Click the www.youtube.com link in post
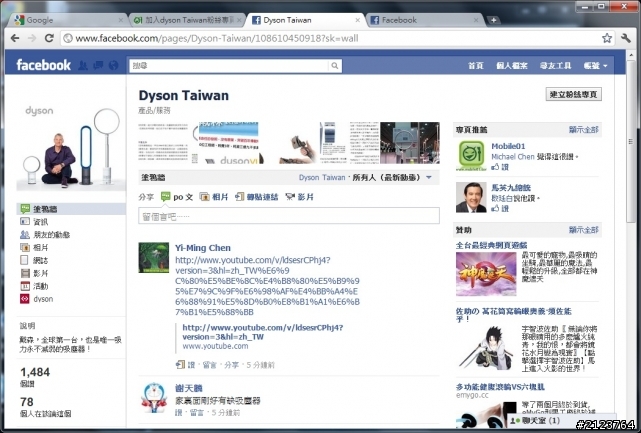Viewport: 641px width, 433px height. tap(215, 346)
